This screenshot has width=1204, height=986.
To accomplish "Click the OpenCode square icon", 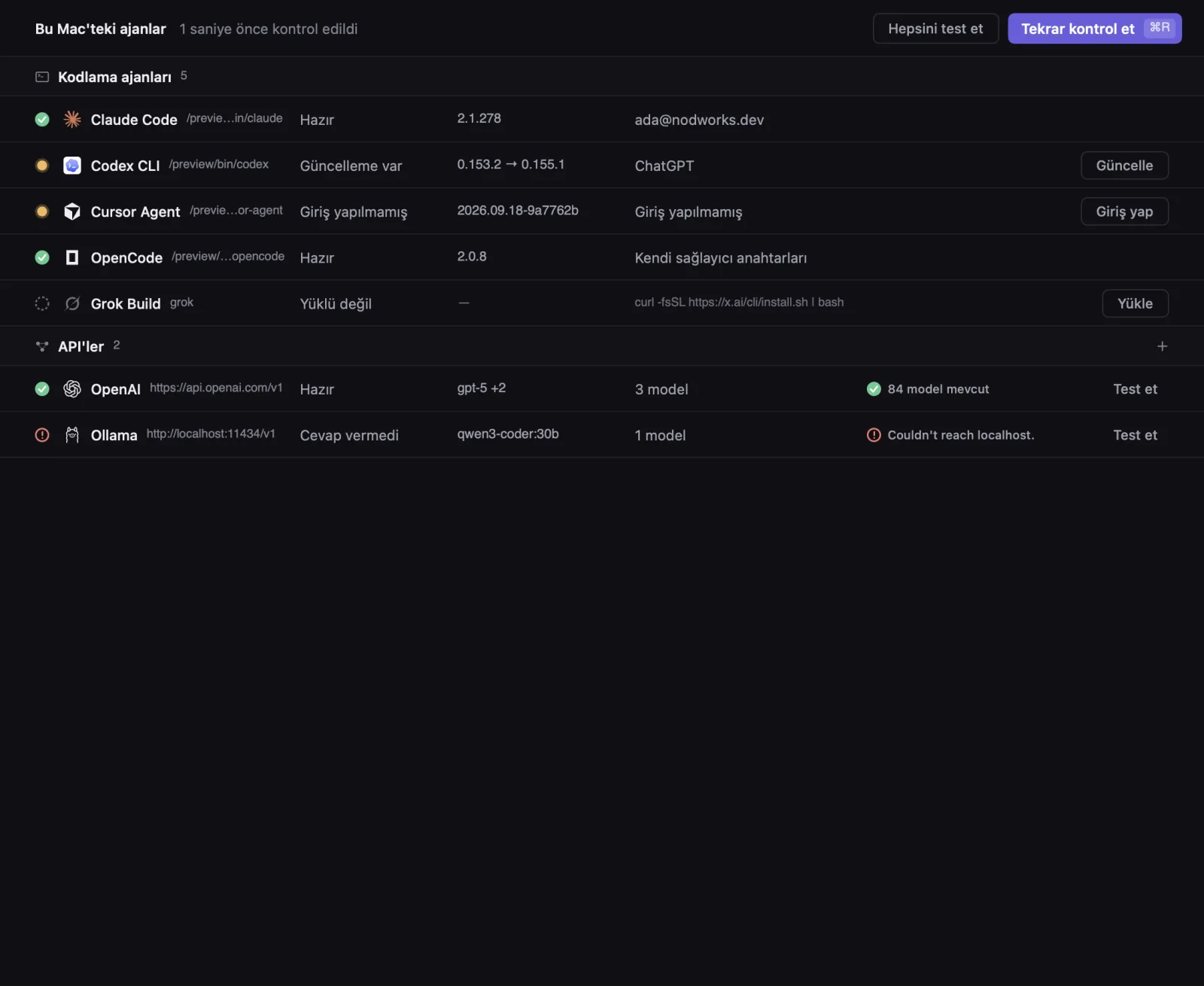I will pos(72,257).
